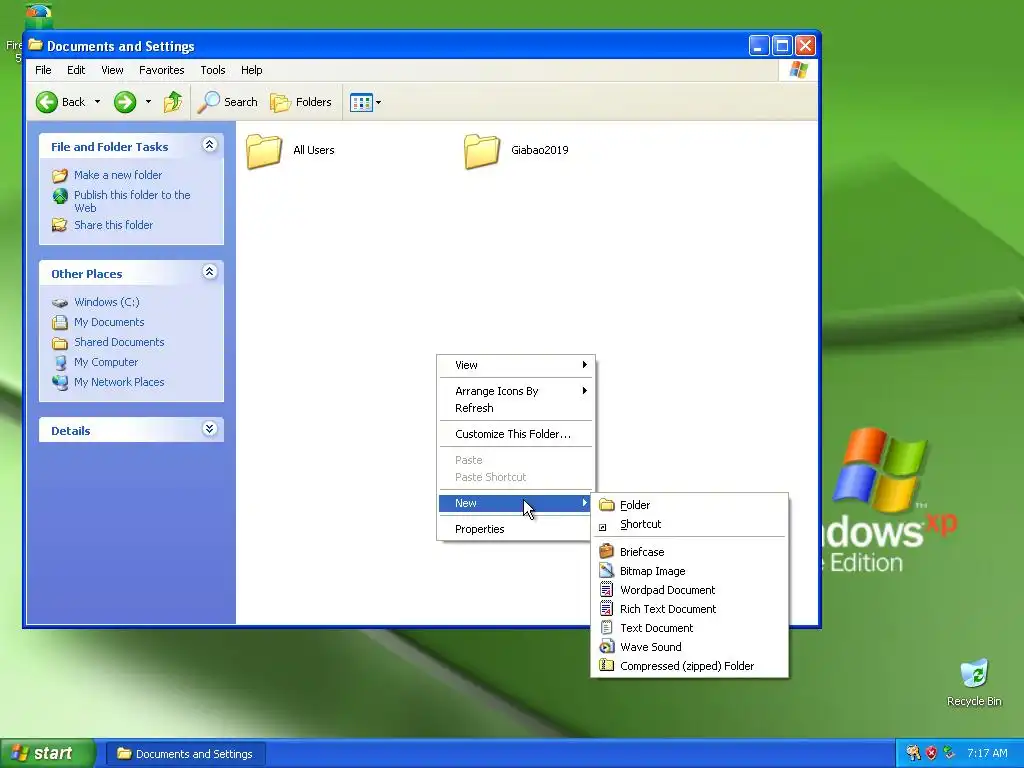Open the Forward history dropdown arrow

point(148,102)
